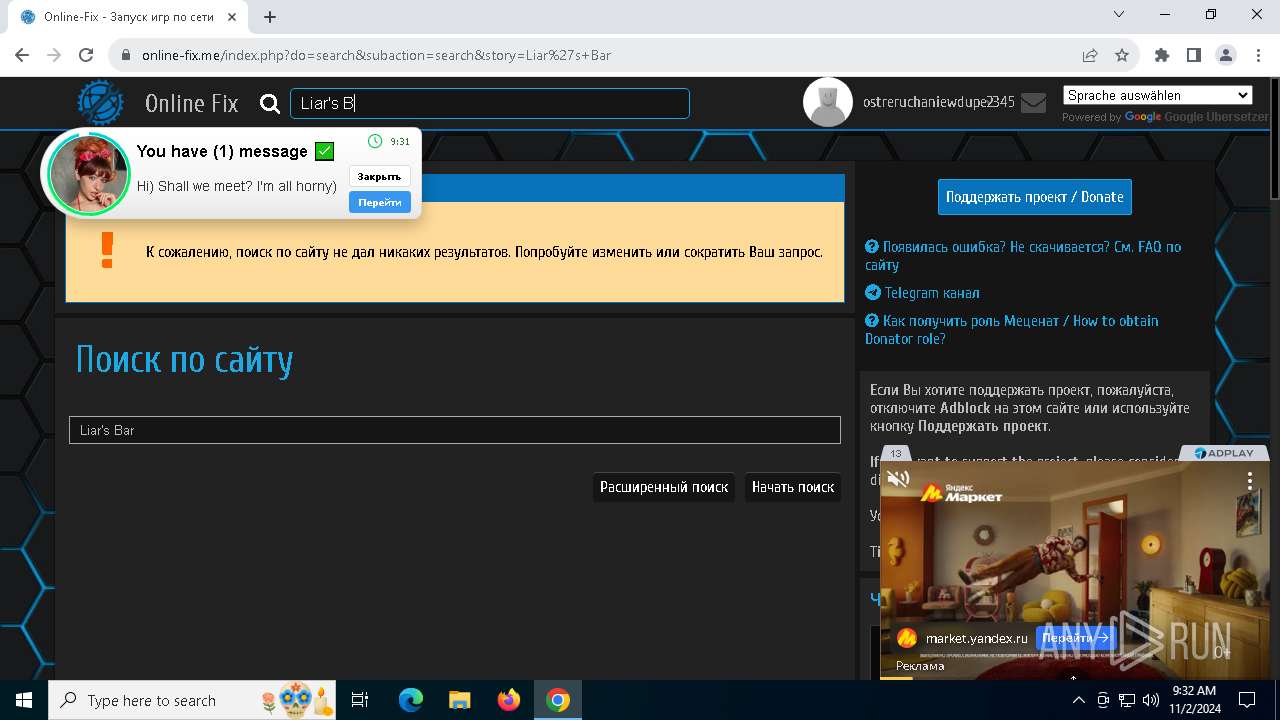Click the browser address bar URL
1280x720 pixels.
tap(376, 55)
